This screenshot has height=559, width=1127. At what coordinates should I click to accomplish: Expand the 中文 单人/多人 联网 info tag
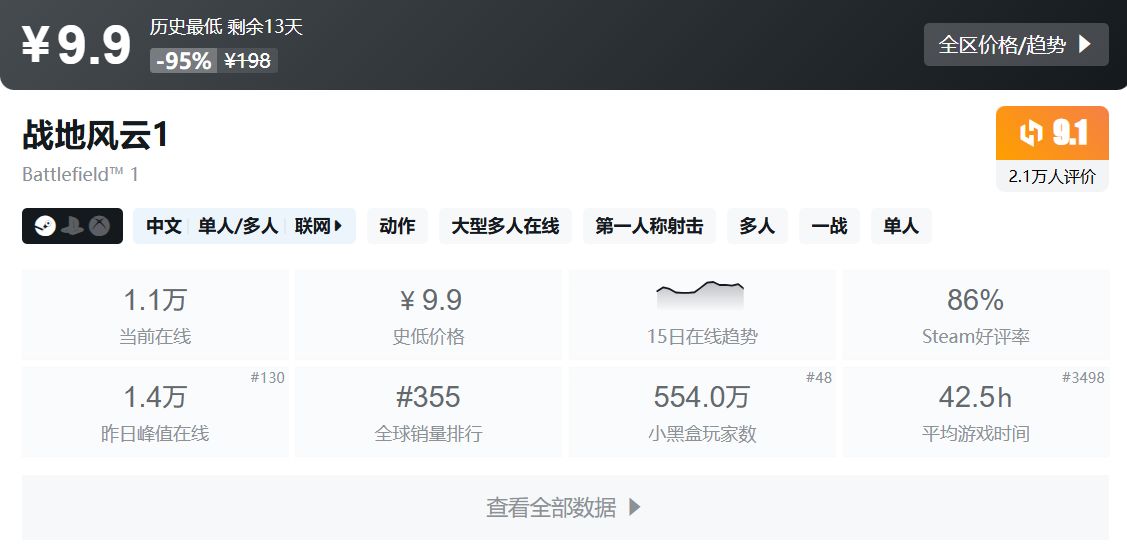tap(244, 226)
